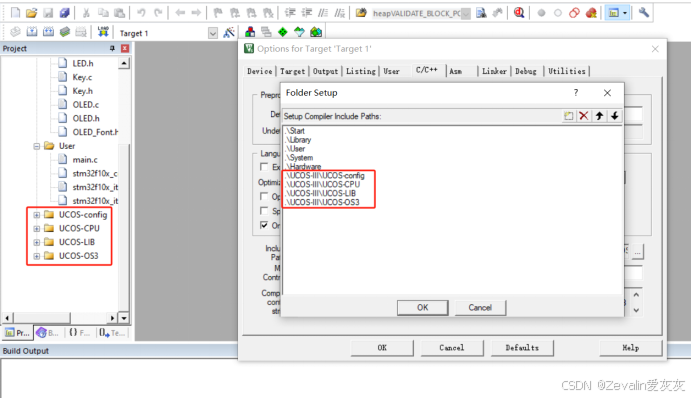Click the Folder Setup '?' help button
Screen dimensions: 692x399
[575, 93]
